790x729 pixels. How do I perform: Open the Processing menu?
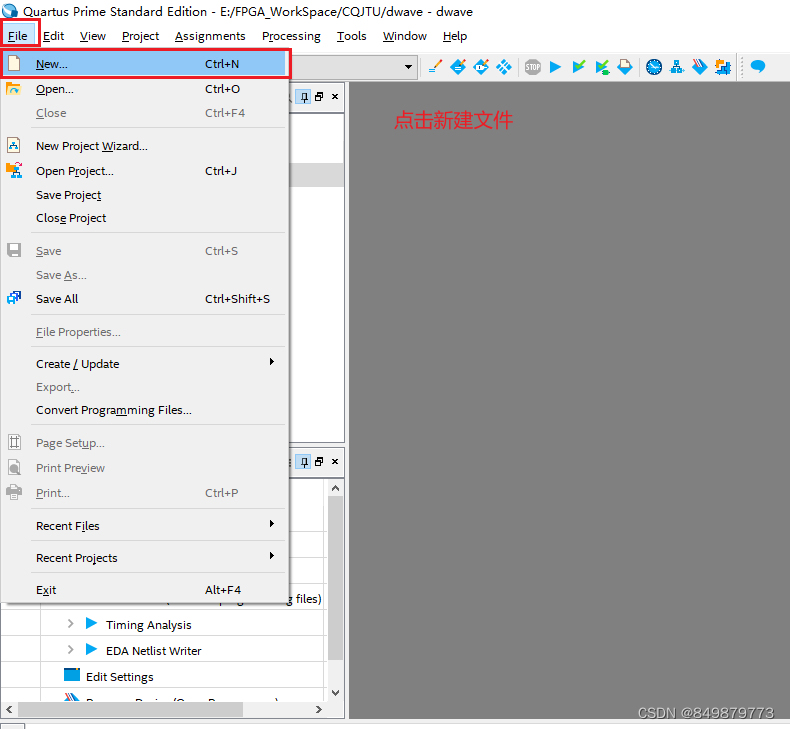click(291, 36)
